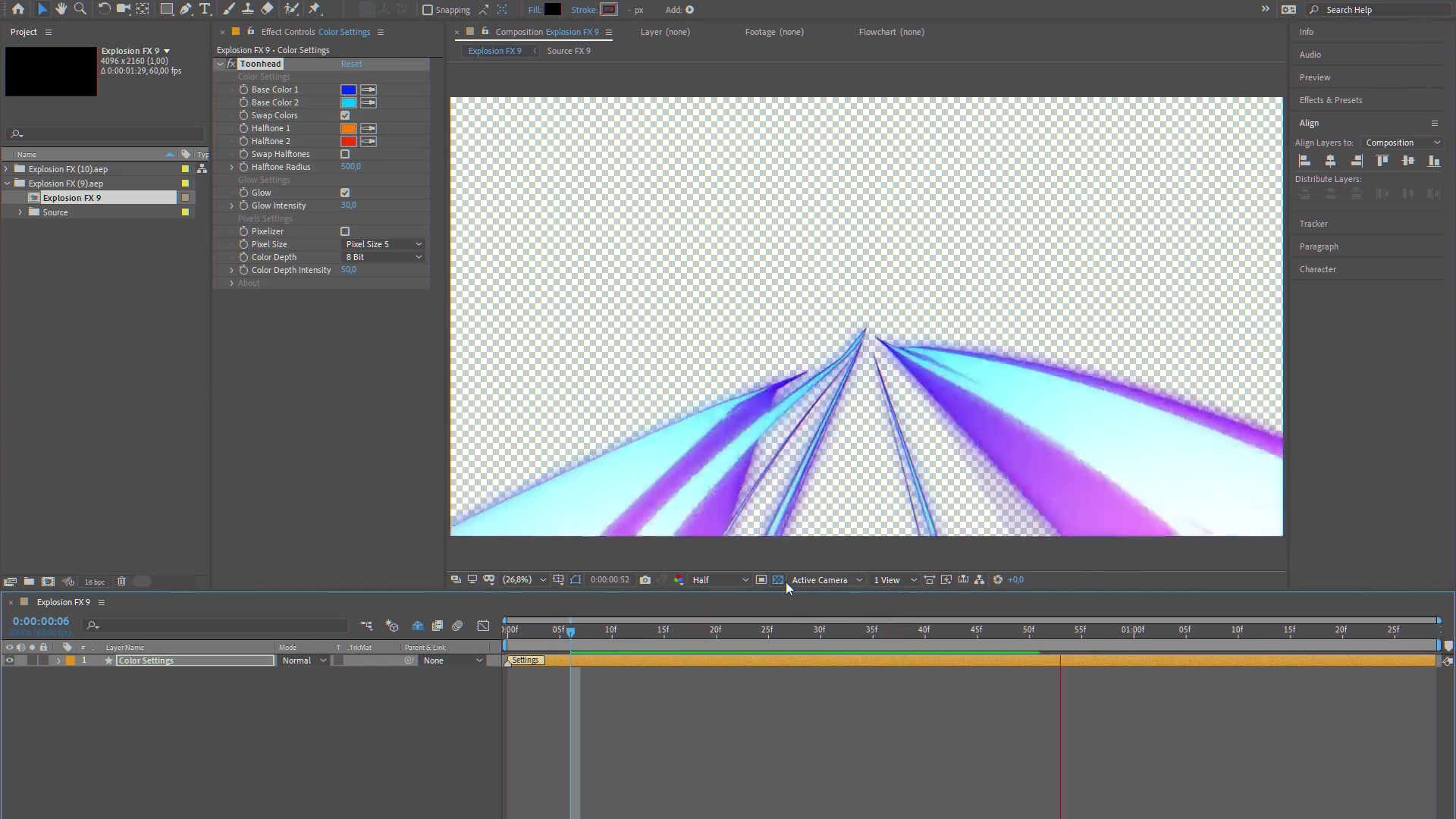Click the Hand tool icon

(60, 9)
